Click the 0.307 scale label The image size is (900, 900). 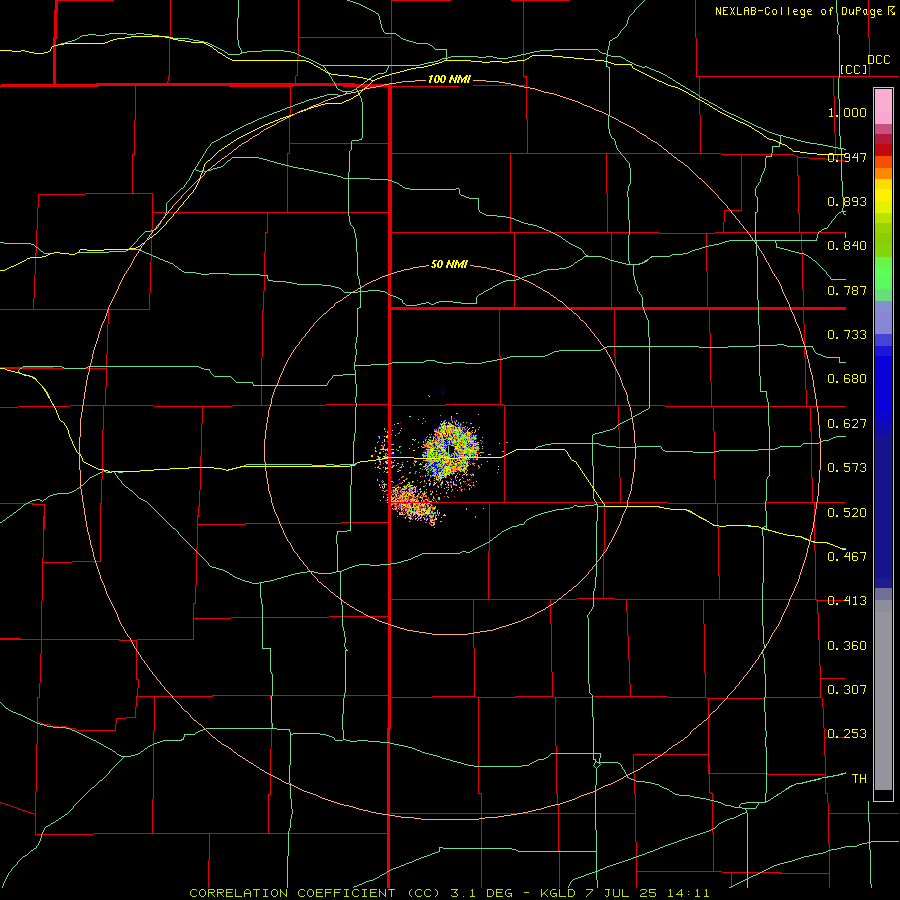point(847,689)
